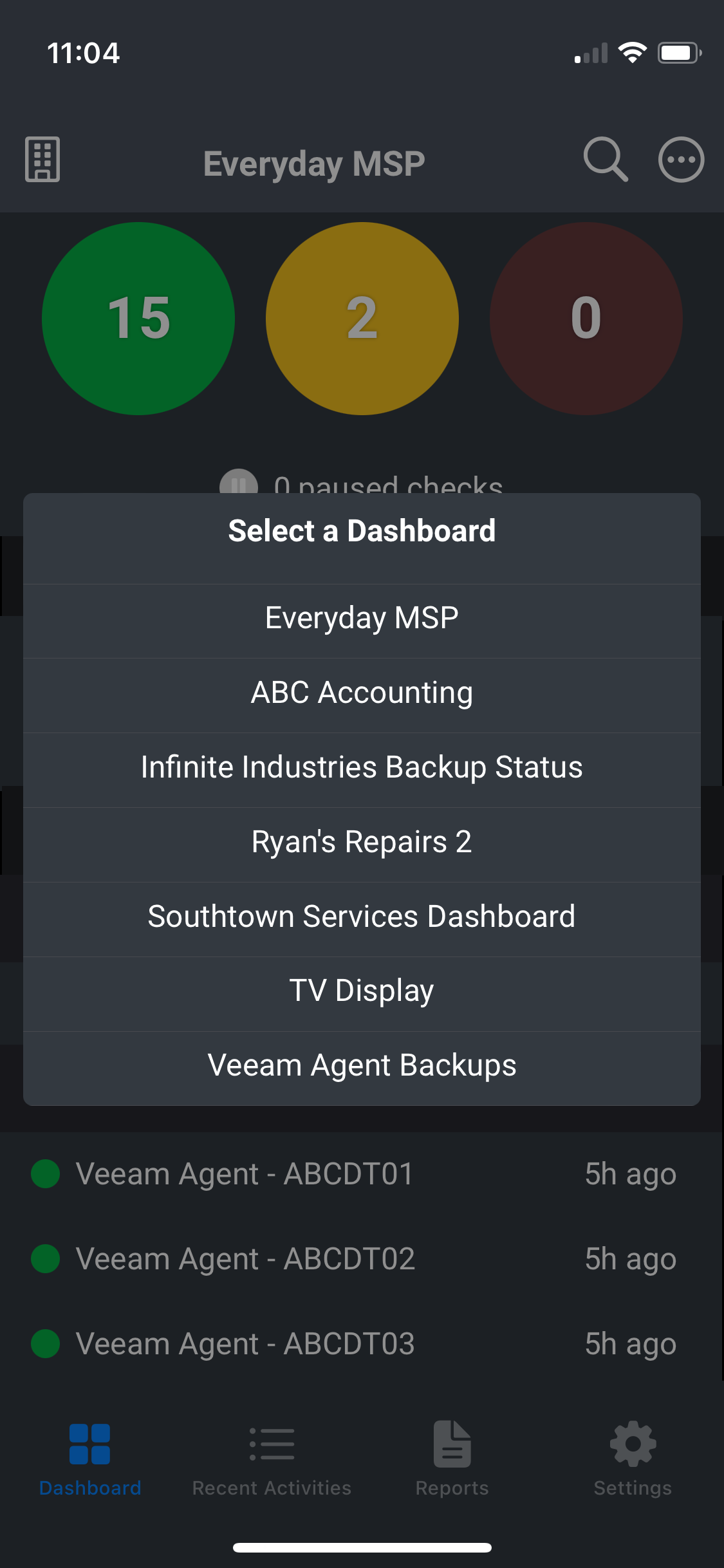Tap the Dashboard tab icon
Screen dimensions: 724x1568
click(x=90, y=1444)
